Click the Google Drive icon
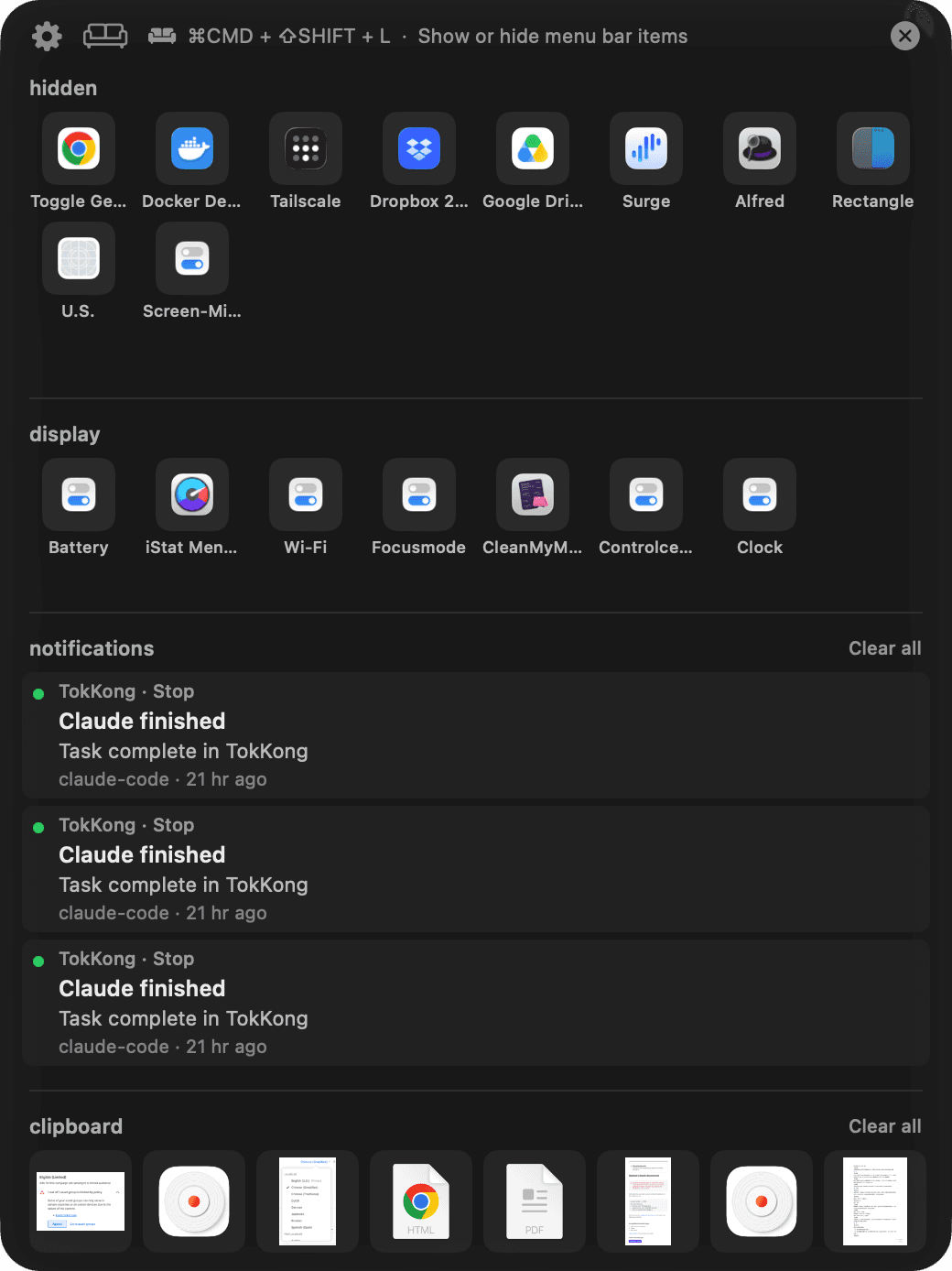This screenshot has width=952, height=1271. (x=533, y=148)
